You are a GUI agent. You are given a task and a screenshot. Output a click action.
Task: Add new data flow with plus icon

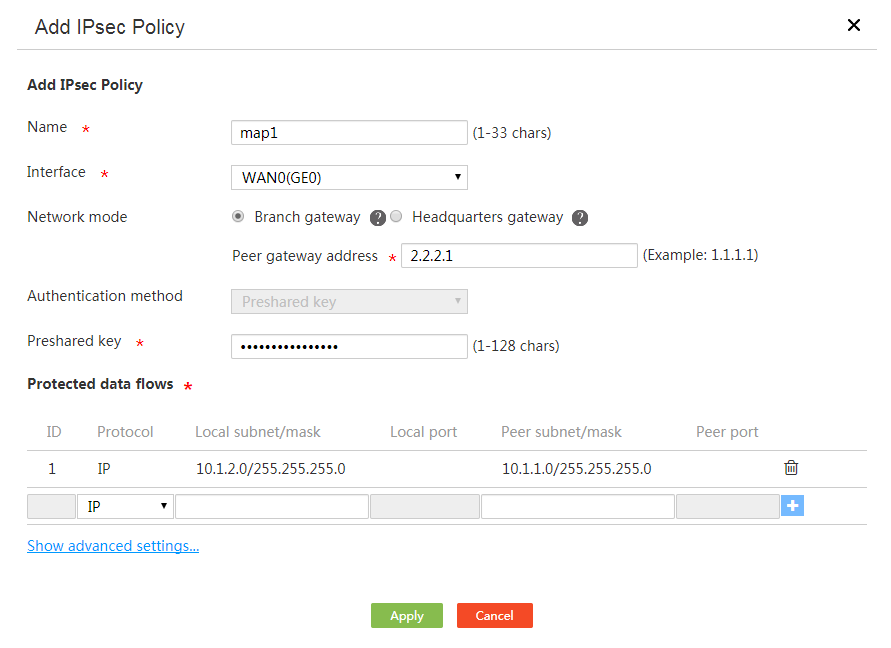(x=792, y=505)
